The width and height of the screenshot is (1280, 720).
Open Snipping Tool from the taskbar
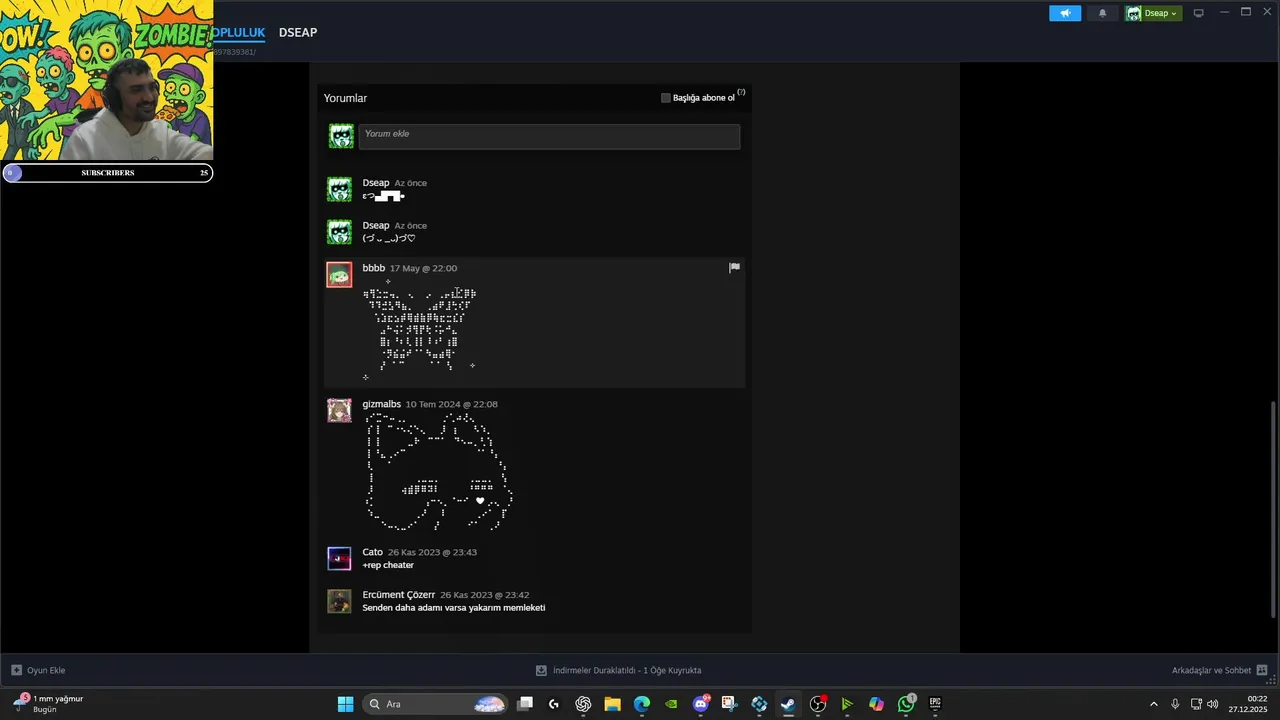coord(729,704)
